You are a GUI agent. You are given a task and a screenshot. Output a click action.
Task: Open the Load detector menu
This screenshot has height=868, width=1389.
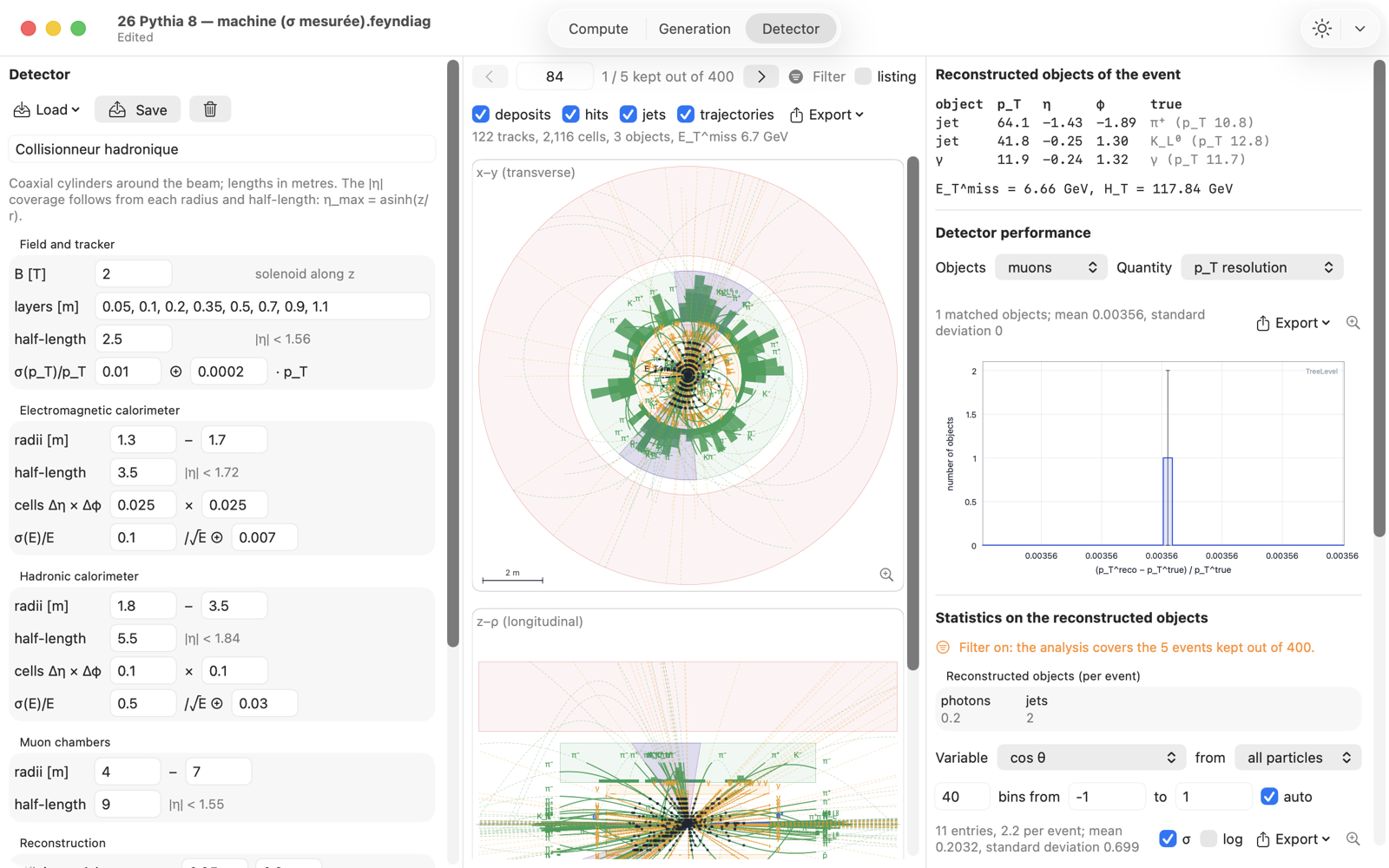(47, 109)
